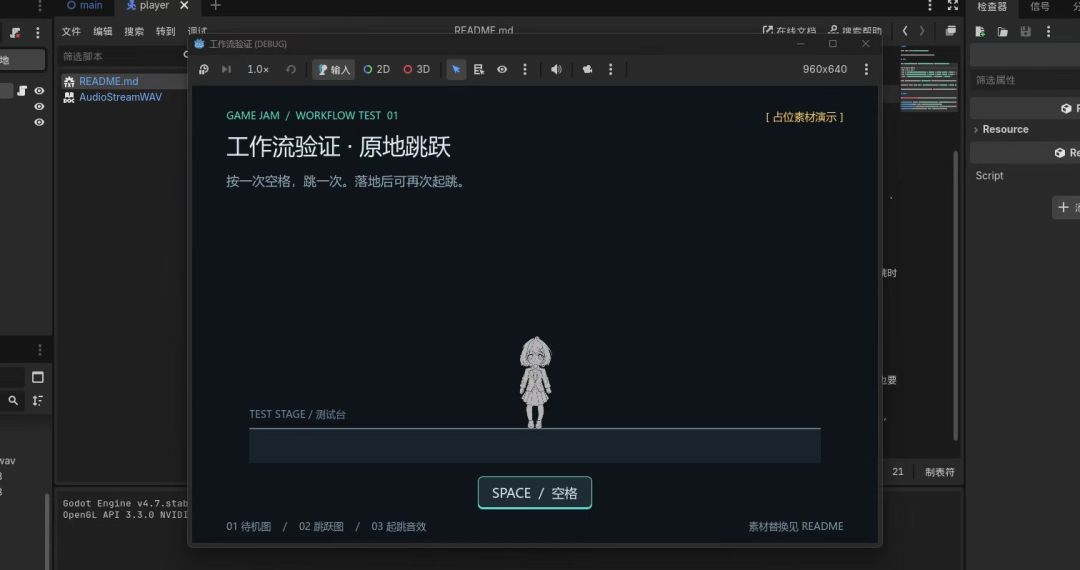Click the character sprite on the test stage
Image resolution: width=1080 pixels, height=570 pixels.
coord(535,382)
